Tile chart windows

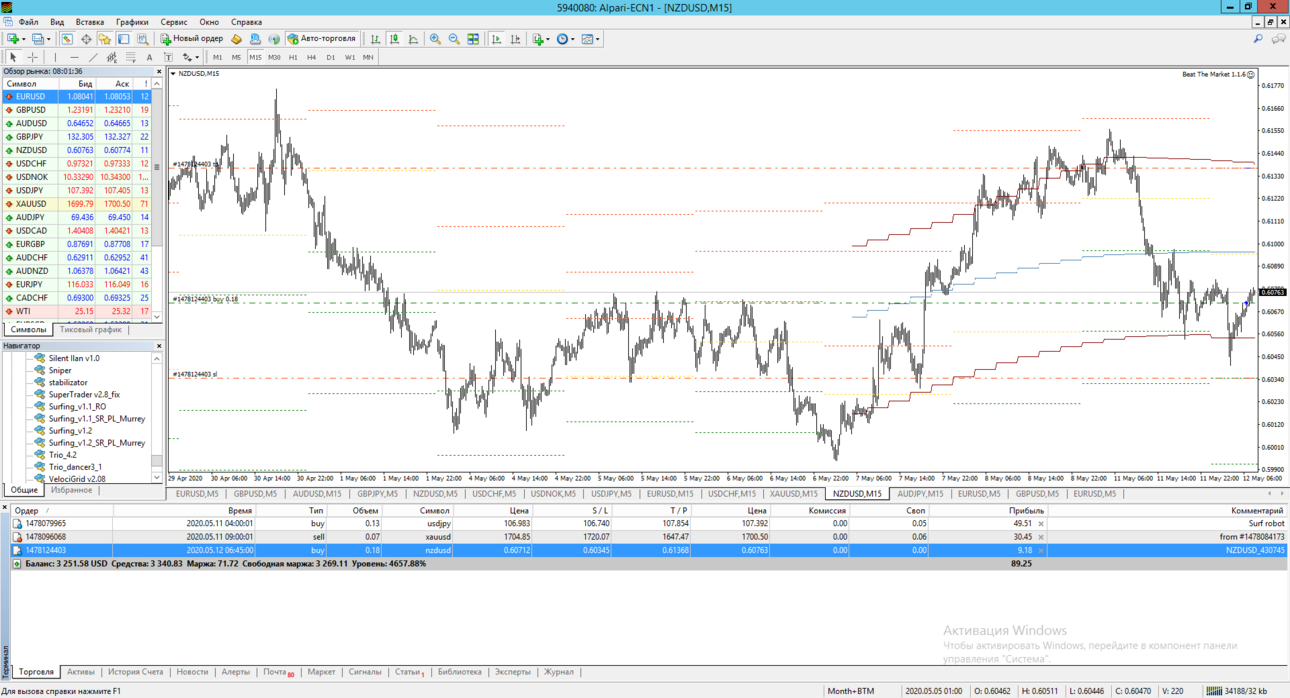[473, 39]
